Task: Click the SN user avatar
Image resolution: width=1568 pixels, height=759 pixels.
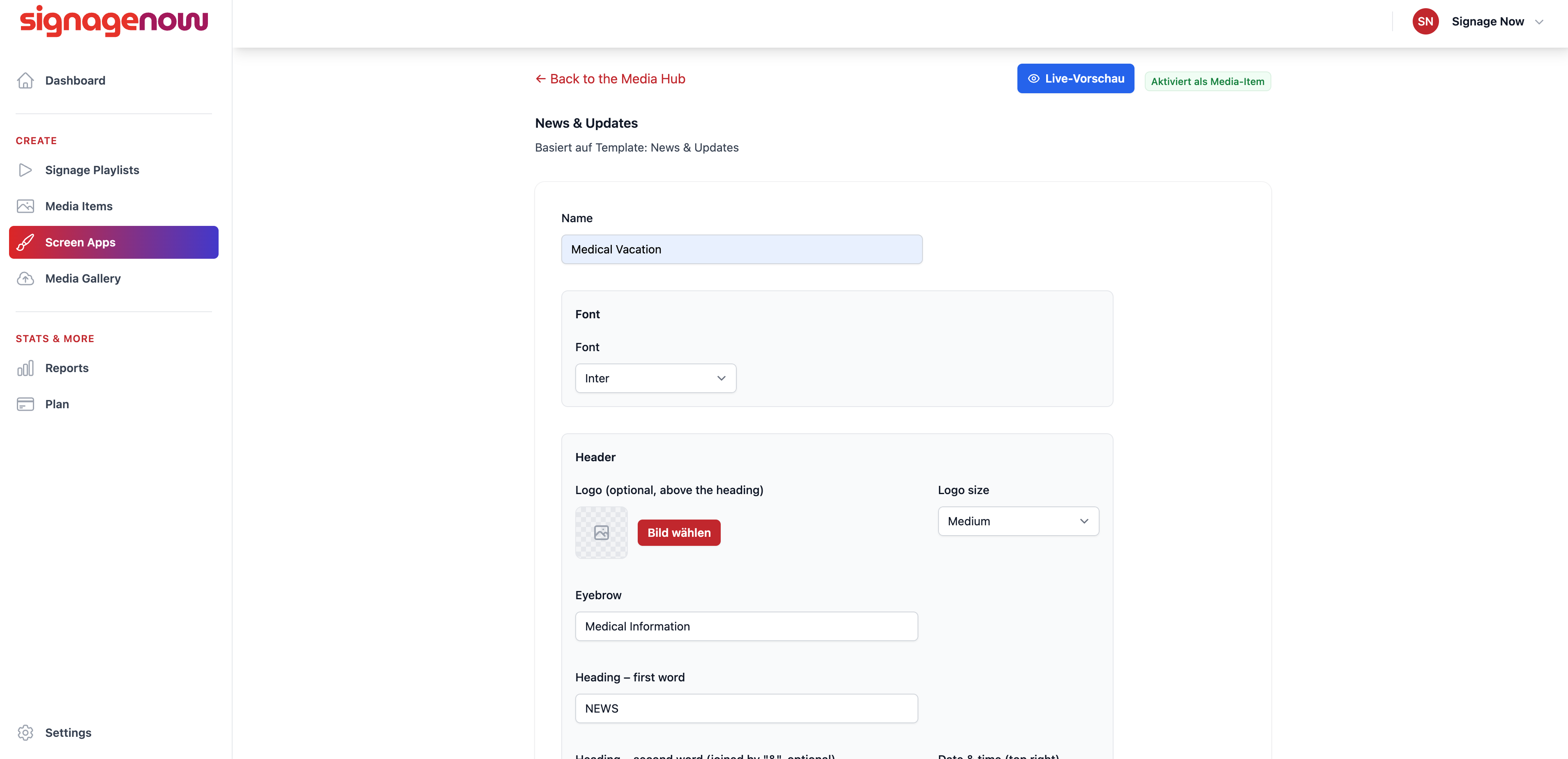Action: click(1425, 21)
